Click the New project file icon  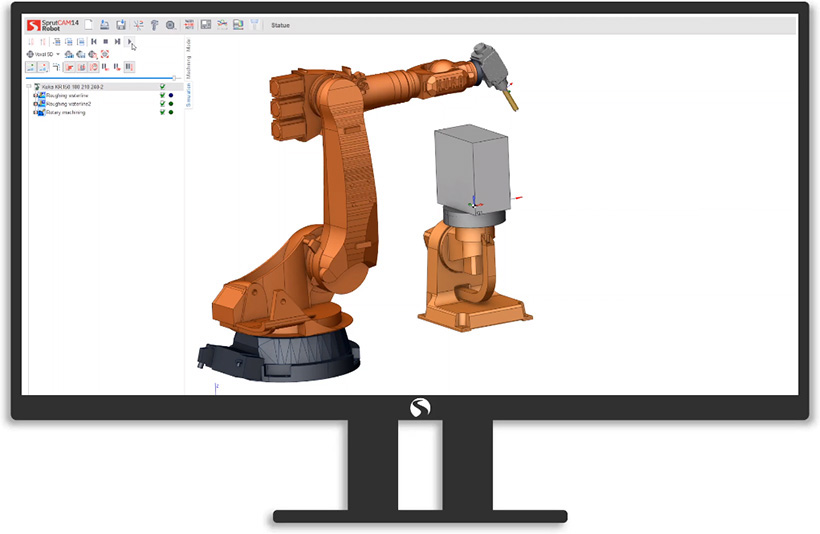(89, 24)
